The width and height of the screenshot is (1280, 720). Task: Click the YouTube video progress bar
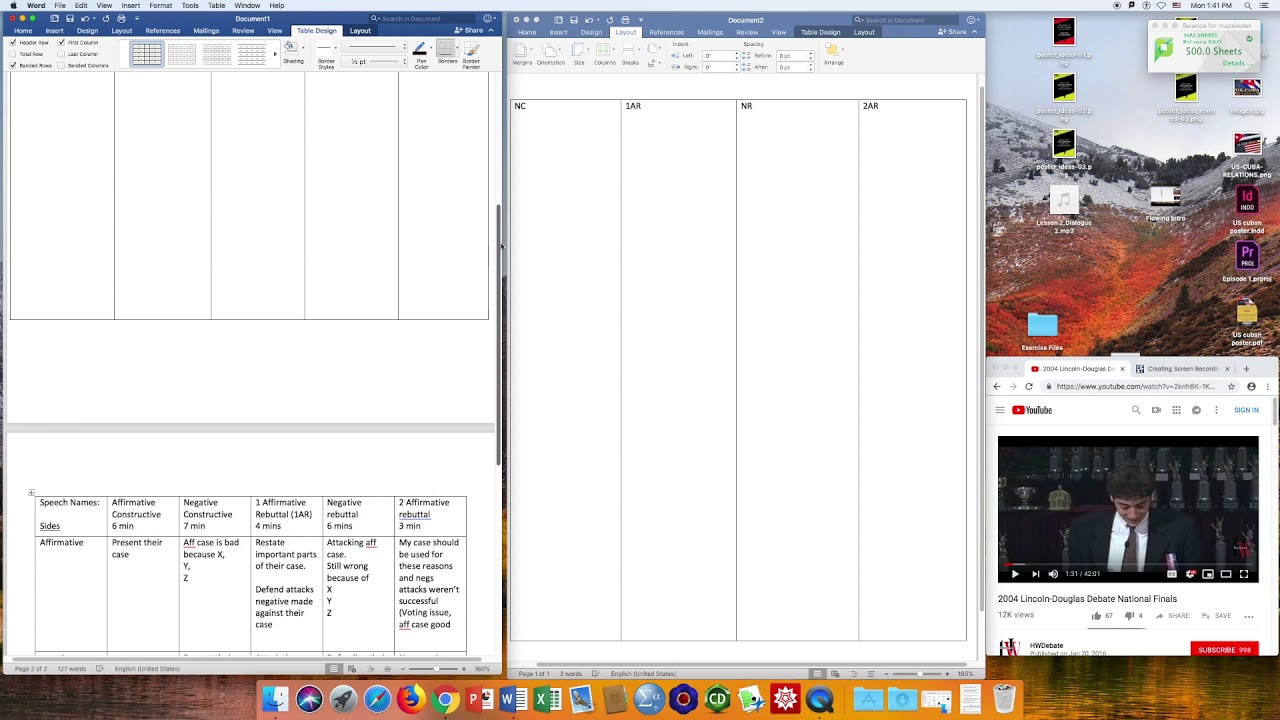coord(1128,564)
